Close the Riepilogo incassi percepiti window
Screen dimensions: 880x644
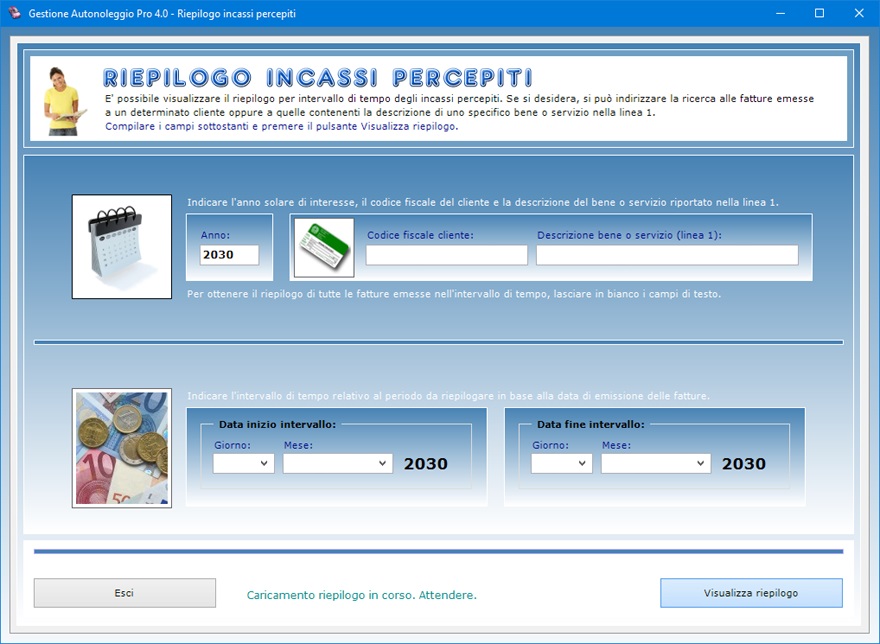pyautogui.click(x=859, y=13)
